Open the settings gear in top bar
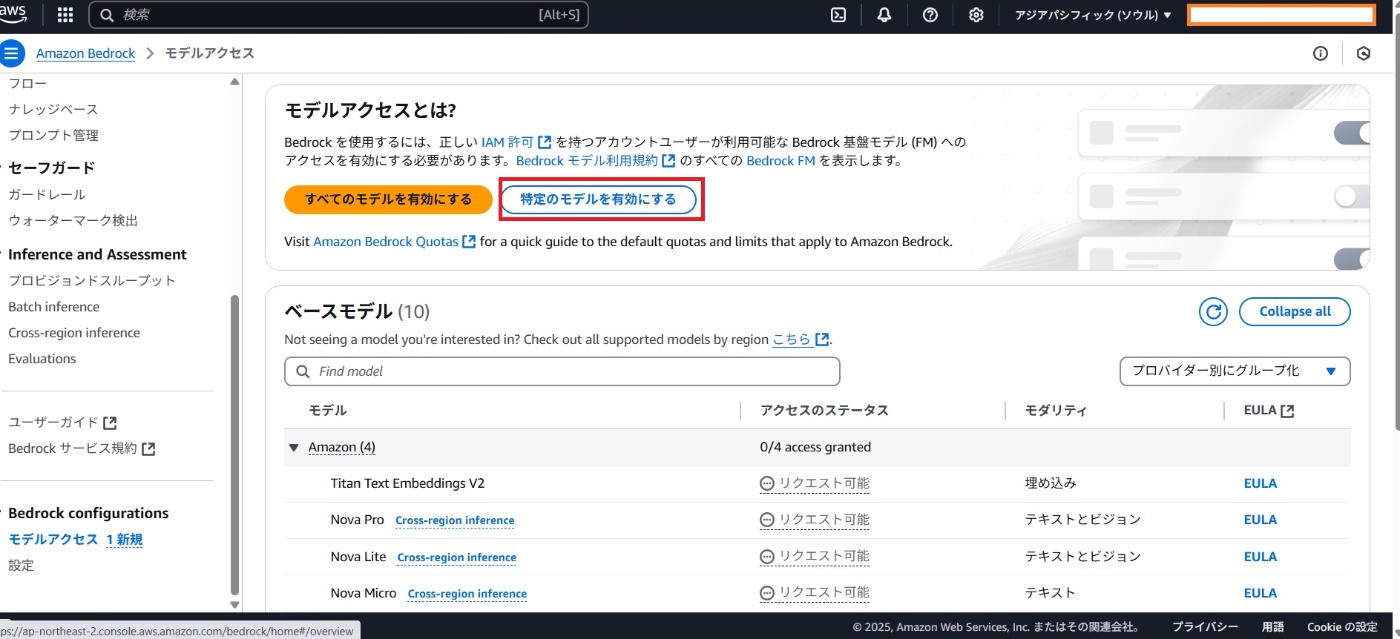 [x=976, y=15]
